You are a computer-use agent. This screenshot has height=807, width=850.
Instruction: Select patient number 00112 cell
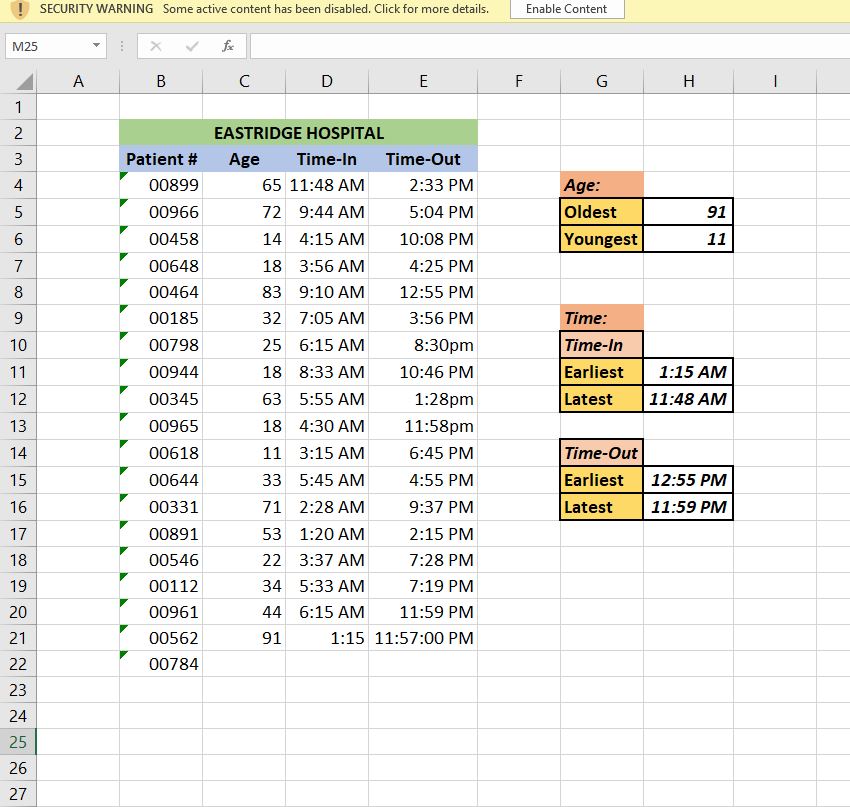click(x=161, y=586)
